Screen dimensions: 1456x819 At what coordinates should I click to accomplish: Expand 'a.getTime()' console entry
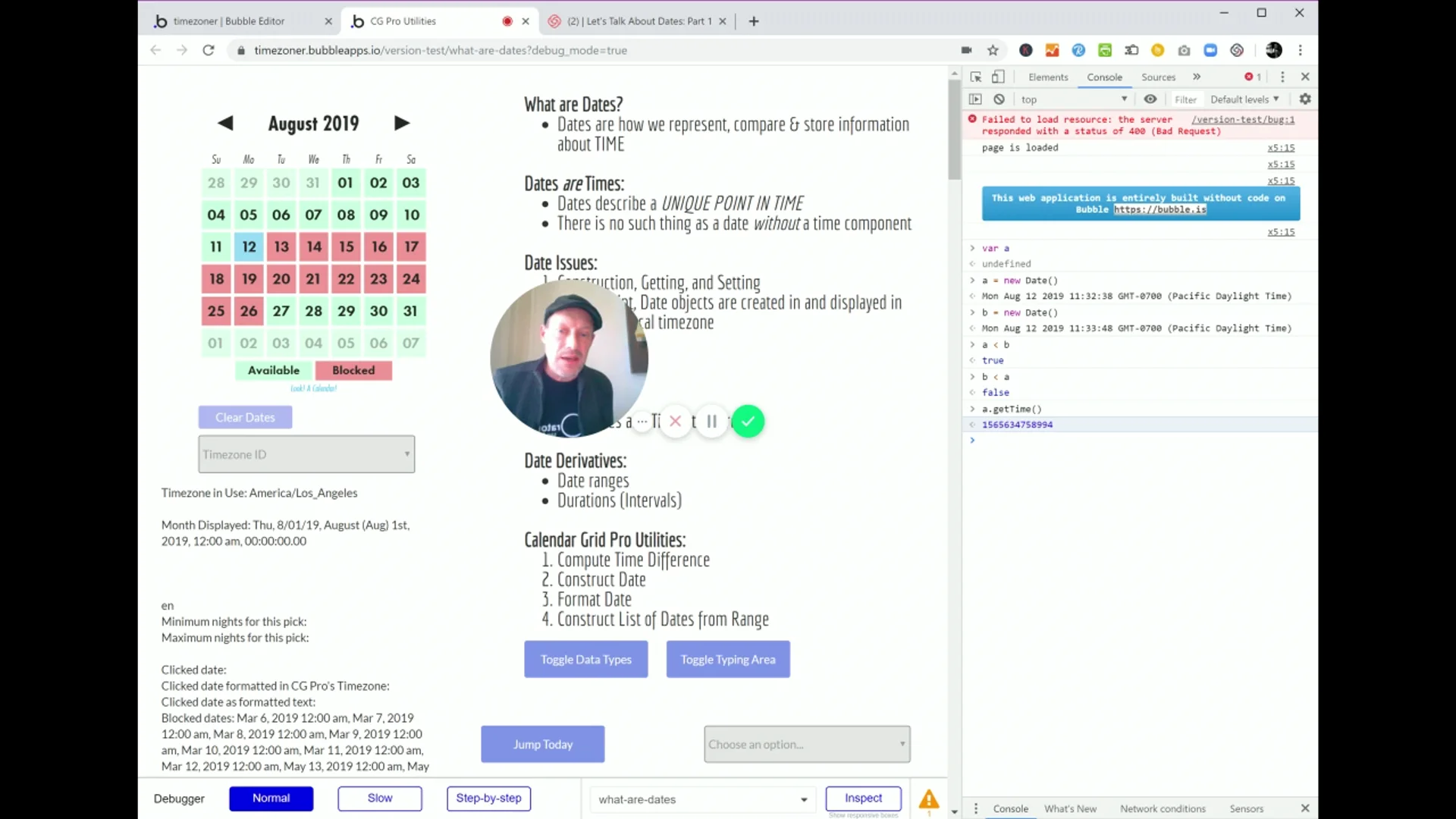[972, 409]
